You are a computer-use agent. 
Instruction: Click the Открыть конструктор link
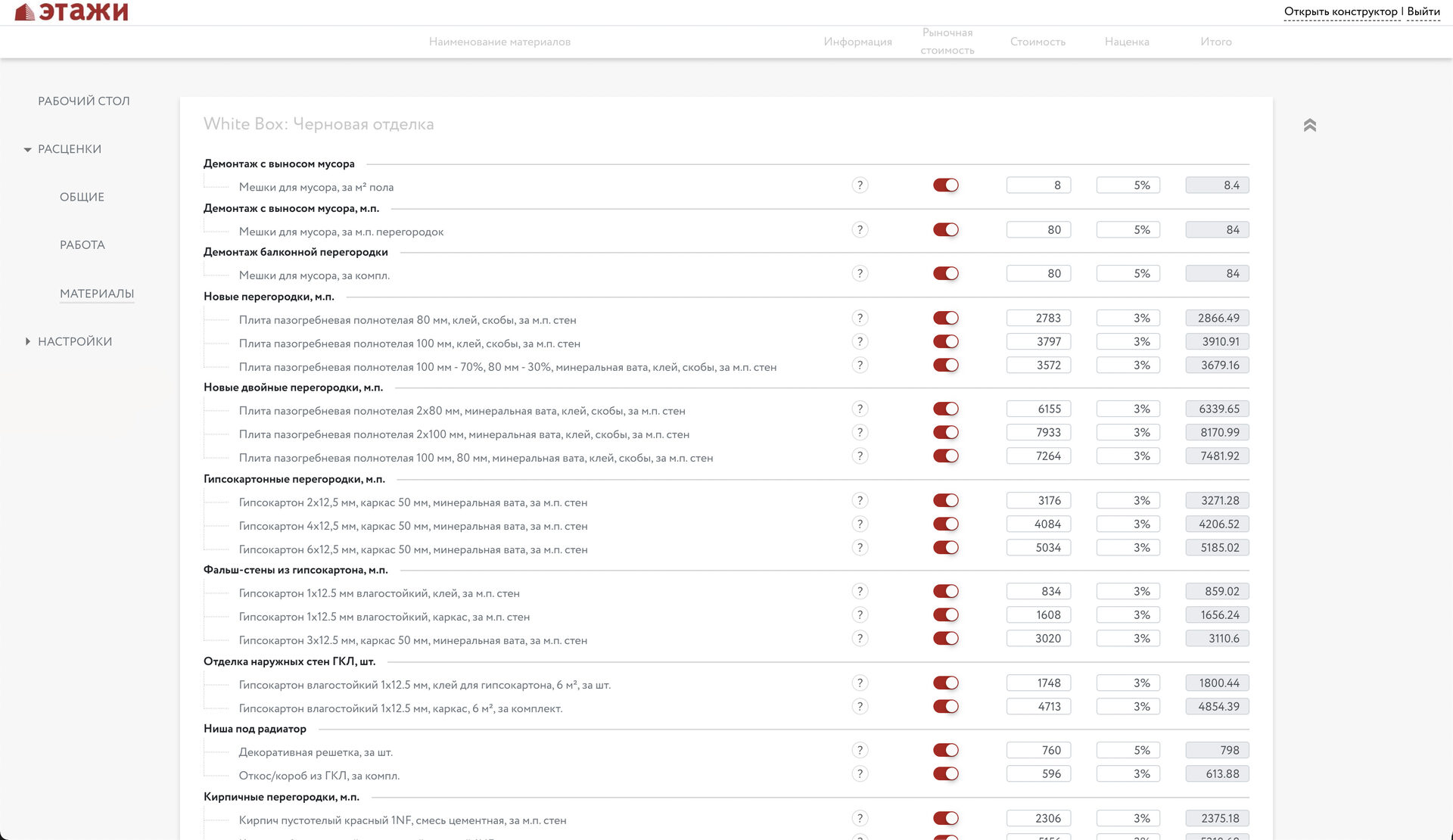[1340, 12]
